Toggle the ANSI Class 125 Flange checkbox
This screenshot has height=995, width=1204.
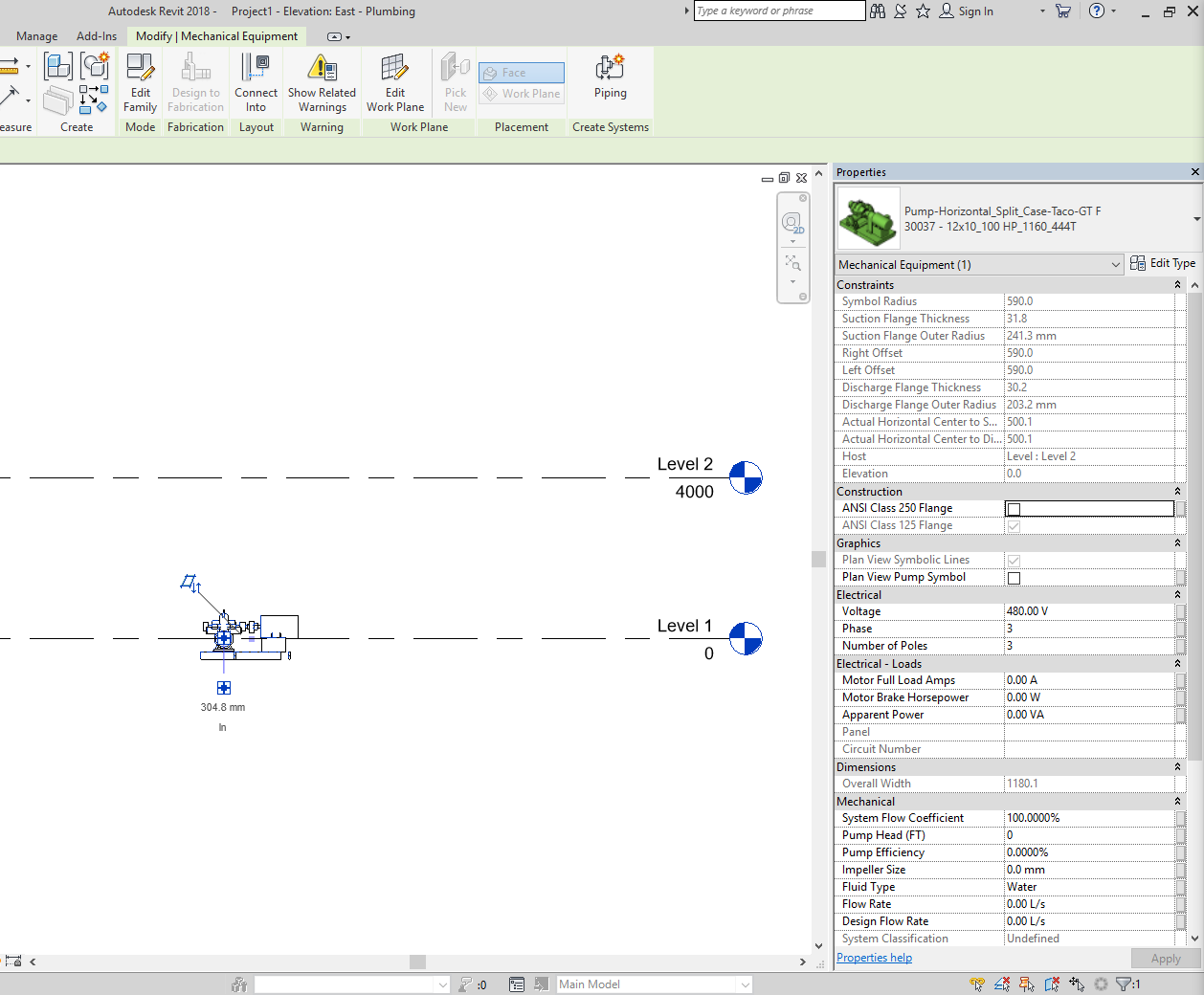1014,526
